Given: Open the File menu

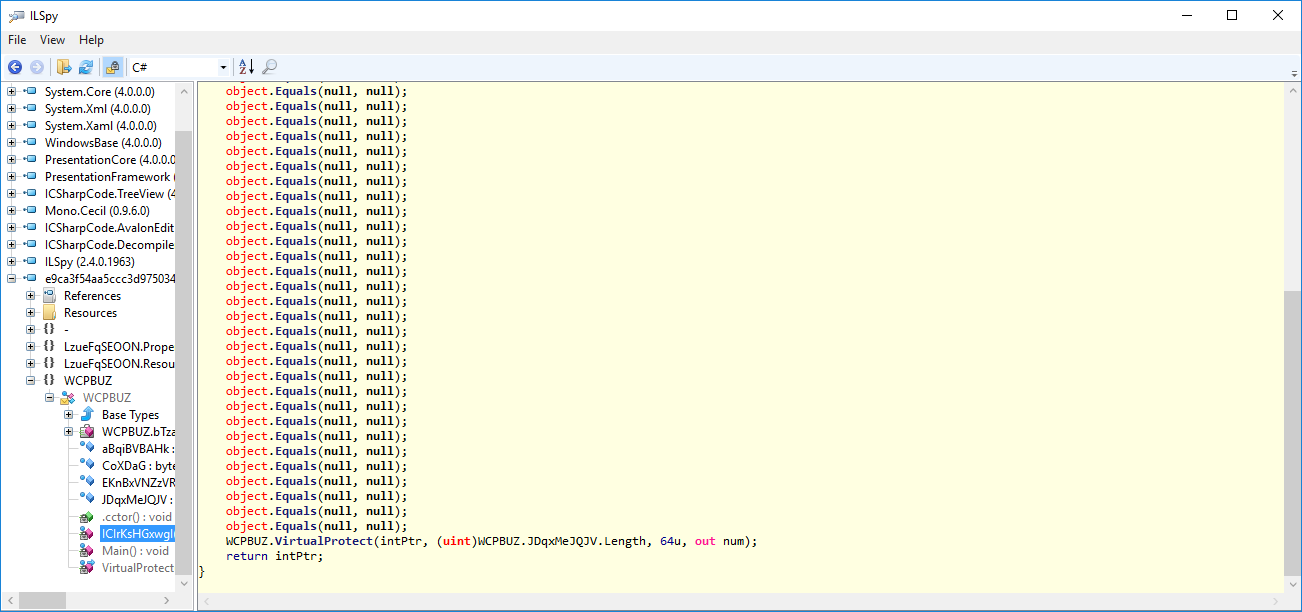Looking at the screenshot, I should pos(17,40).
